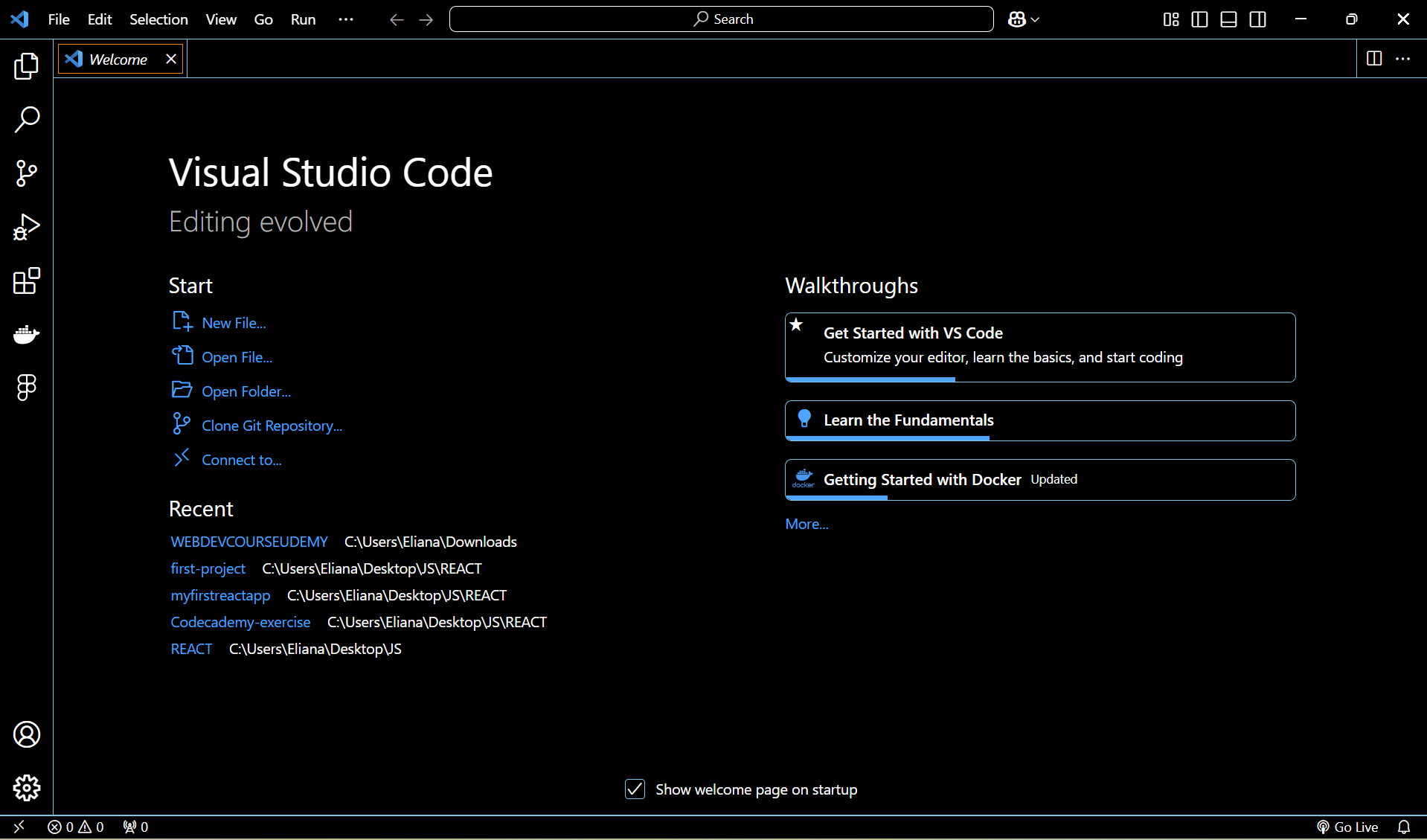Viewport: 1427px width, 840px height.
Task: Open the Copilot chat icon
Action: [x=1016, y=19]
